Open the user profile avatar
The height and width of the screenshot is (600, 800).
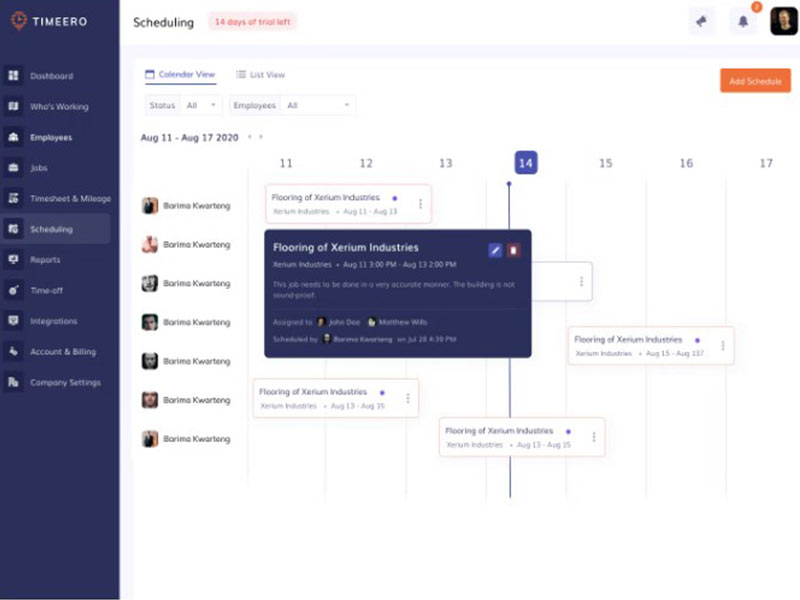784,21
